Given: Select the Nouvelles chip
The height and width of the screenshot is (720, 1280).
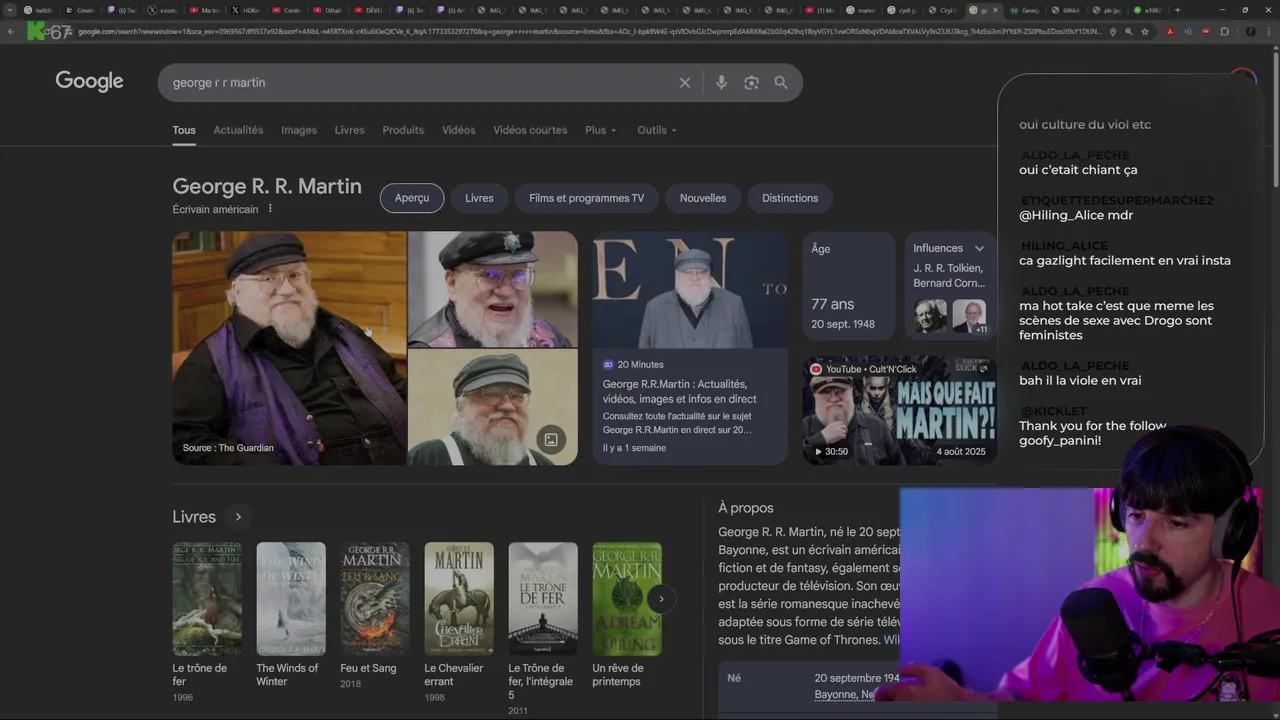Looking at the screenshot, I should coord(703,198).
